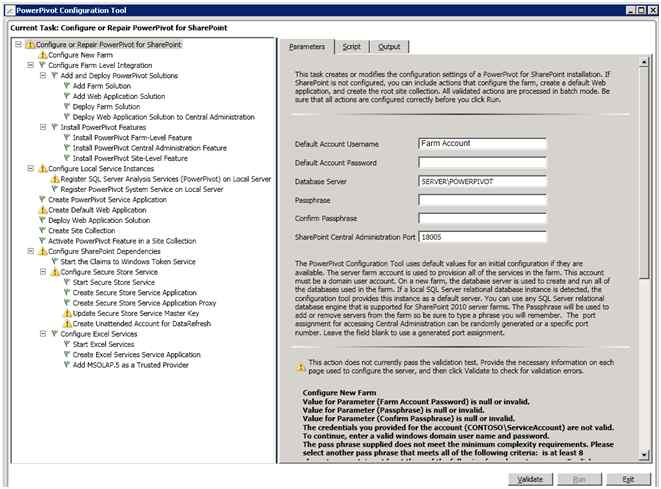This screenshot has width=661, height=489.
Task: Click the parameters pane scrollbar down arrow
Action: pos(644,454)
